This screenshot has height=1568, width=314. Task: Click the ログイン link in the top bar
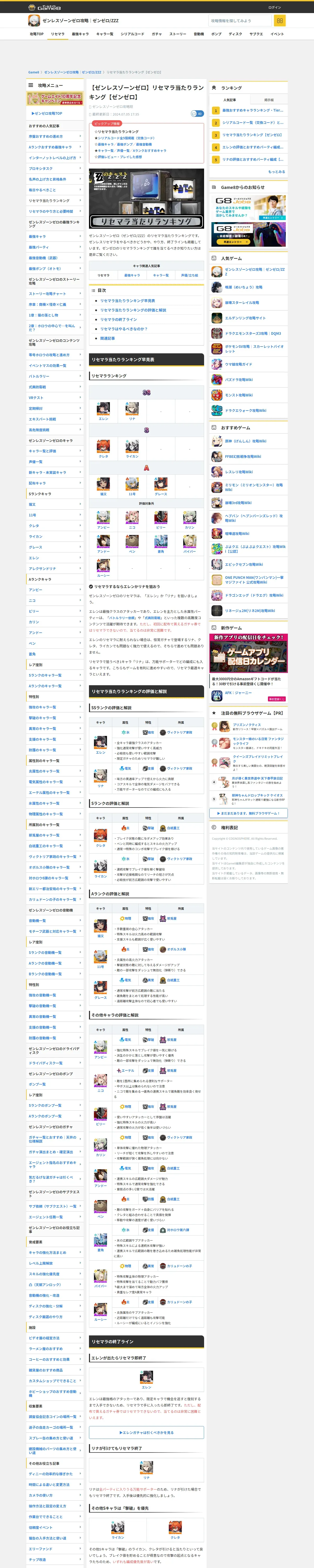coord(274,7)
